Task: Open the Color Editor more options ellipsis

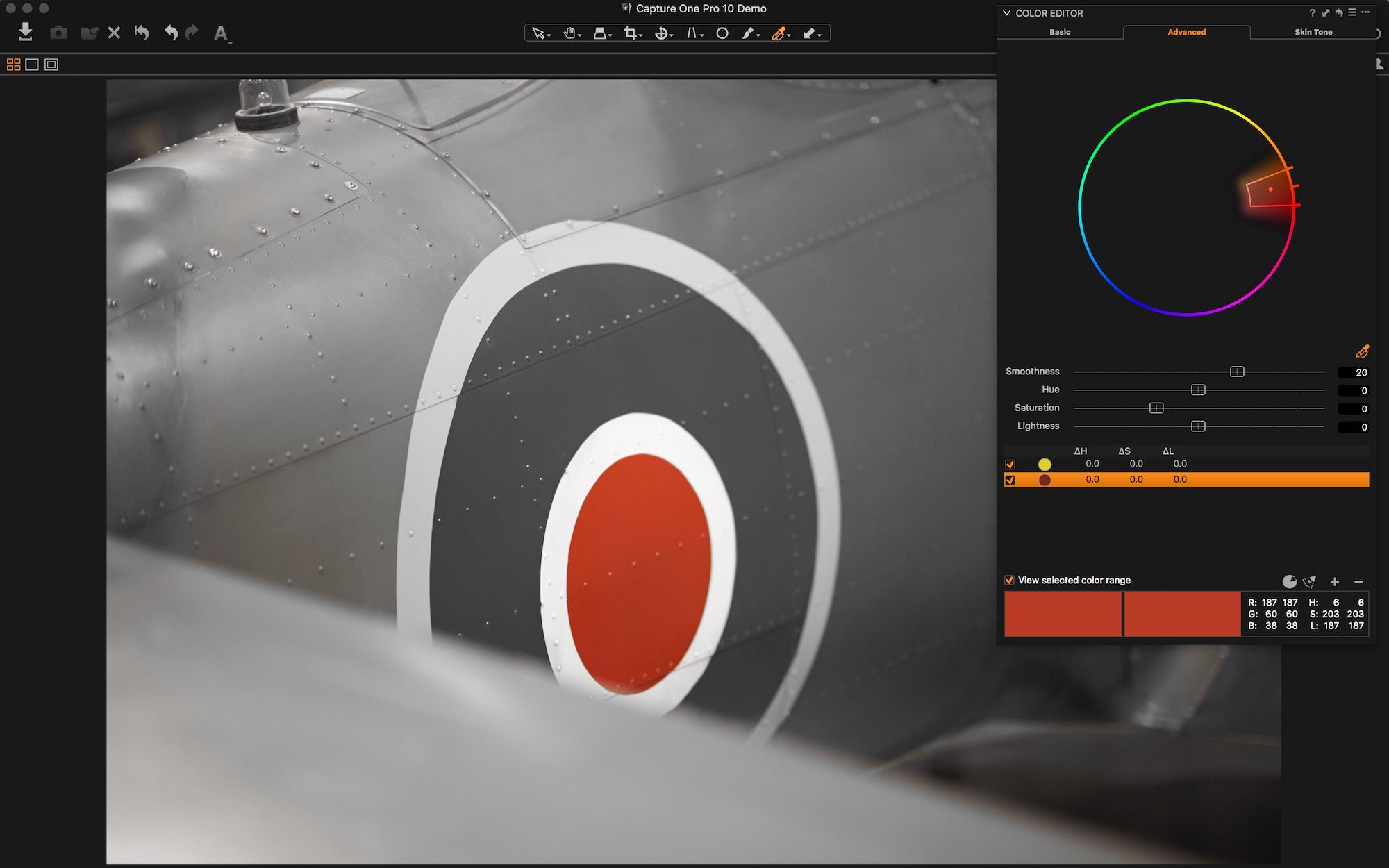Action: pos(1365,12)
